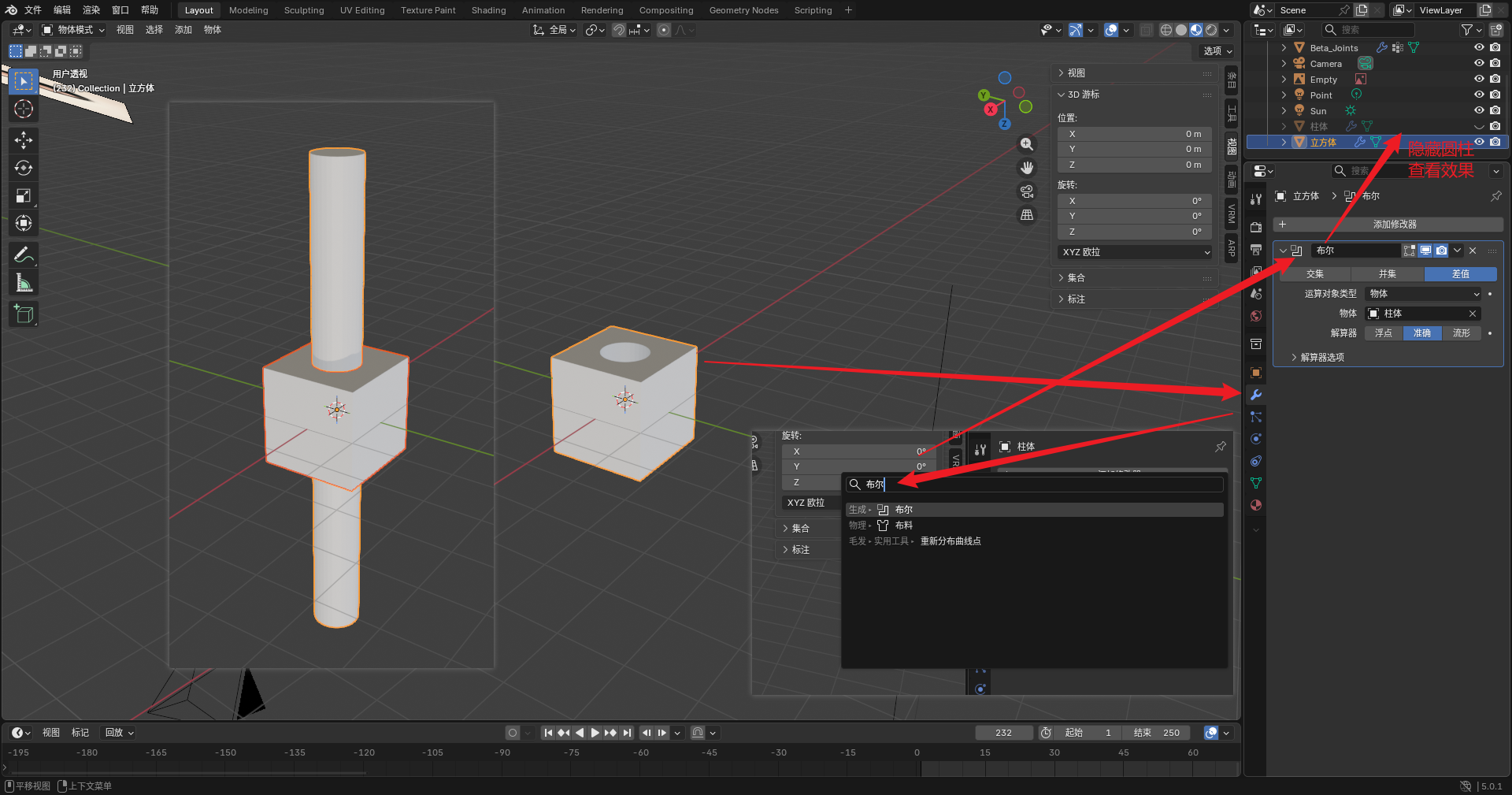Select the 并集 boolean operation
This screenshot has width=1512, height=795.
[1388, 274]
